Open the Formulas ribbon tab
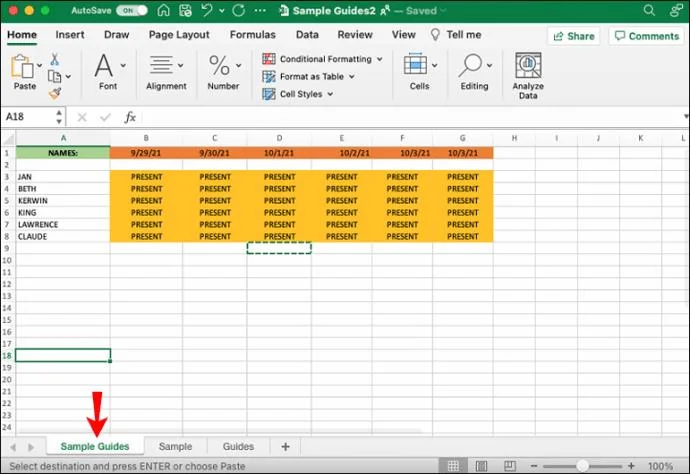The width and height of the screenshot is (690, 474). 253,35
